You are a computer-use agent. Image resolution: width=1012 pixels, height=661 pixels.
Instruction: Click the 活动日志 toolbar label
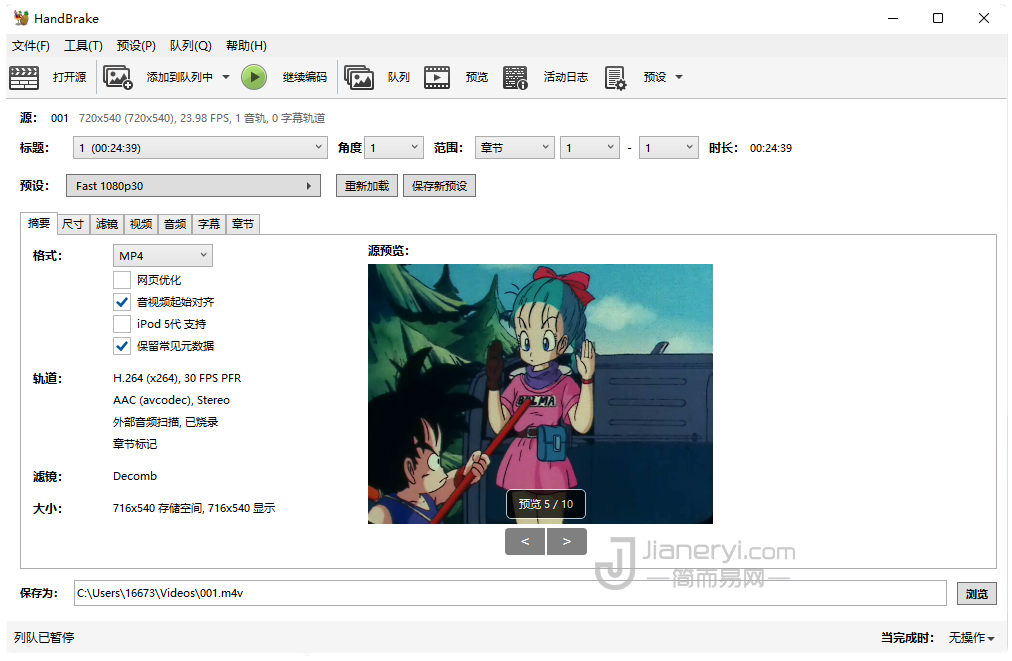(566, 77)
